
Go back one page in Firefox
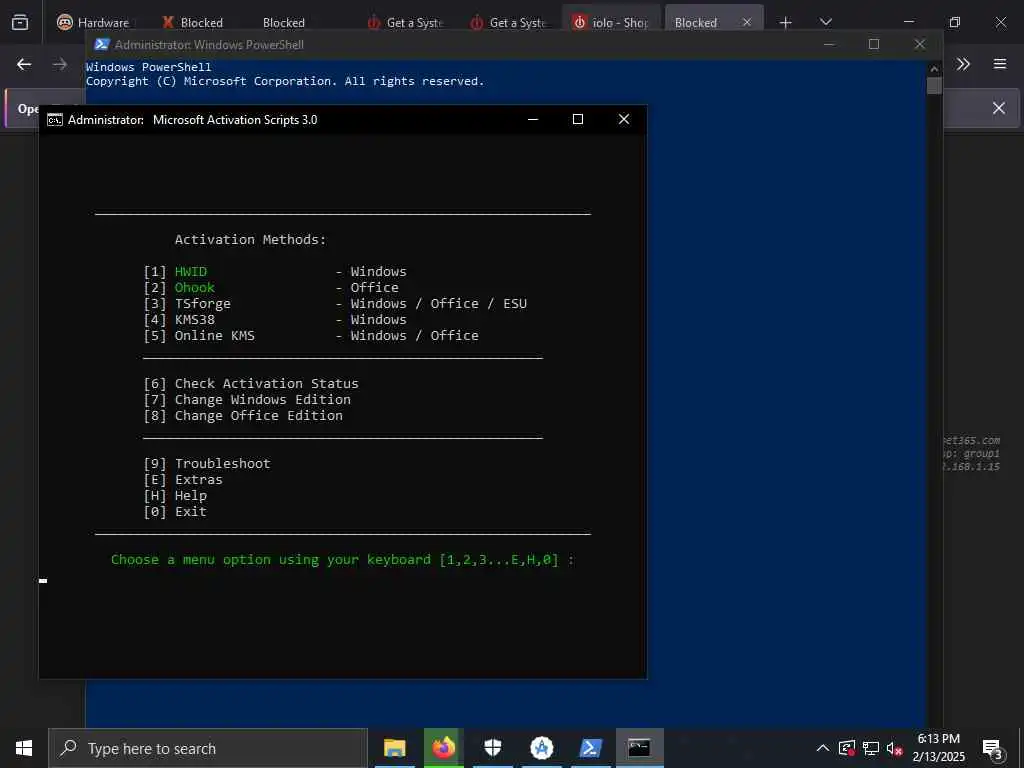point(24,64)
